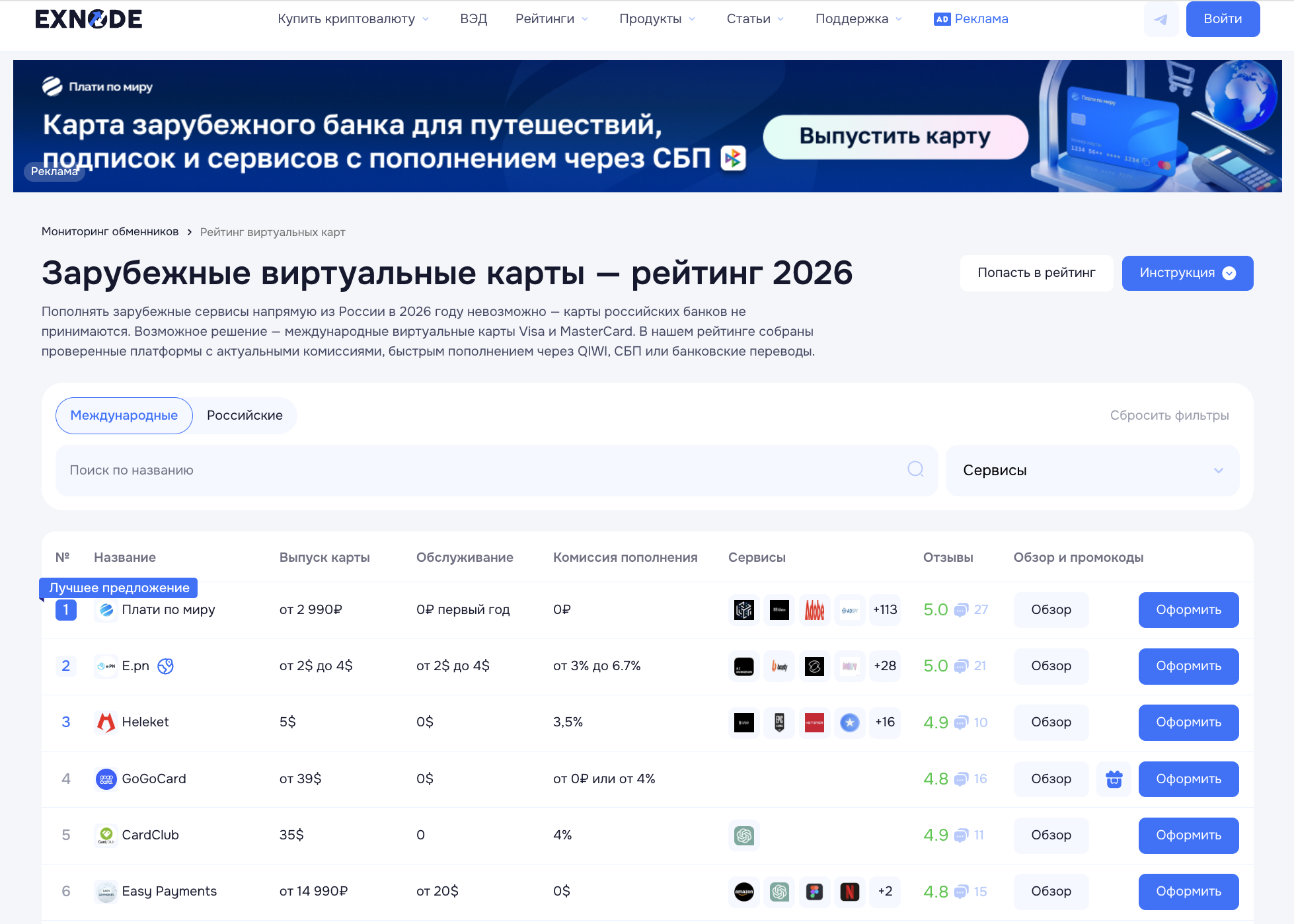Click the search magnifier icon
This screenshot has width=1294, height=924.
point(915,469)
